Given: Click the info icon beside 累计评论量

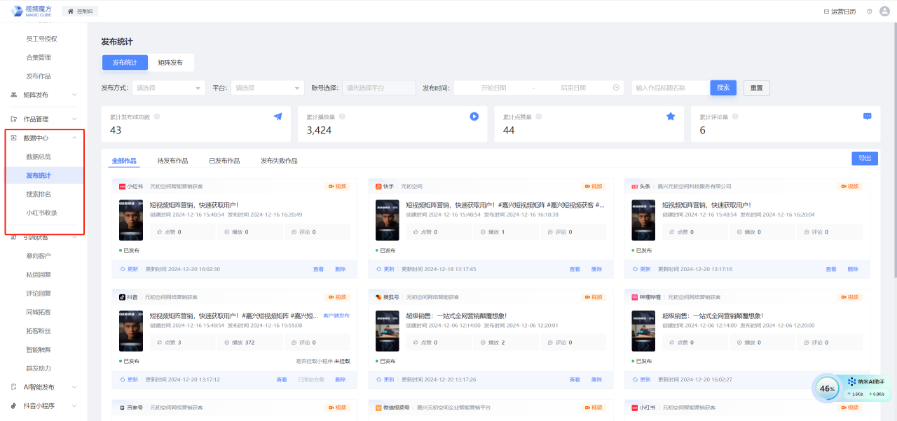Looking at the screenshot, I should (735, 116).
